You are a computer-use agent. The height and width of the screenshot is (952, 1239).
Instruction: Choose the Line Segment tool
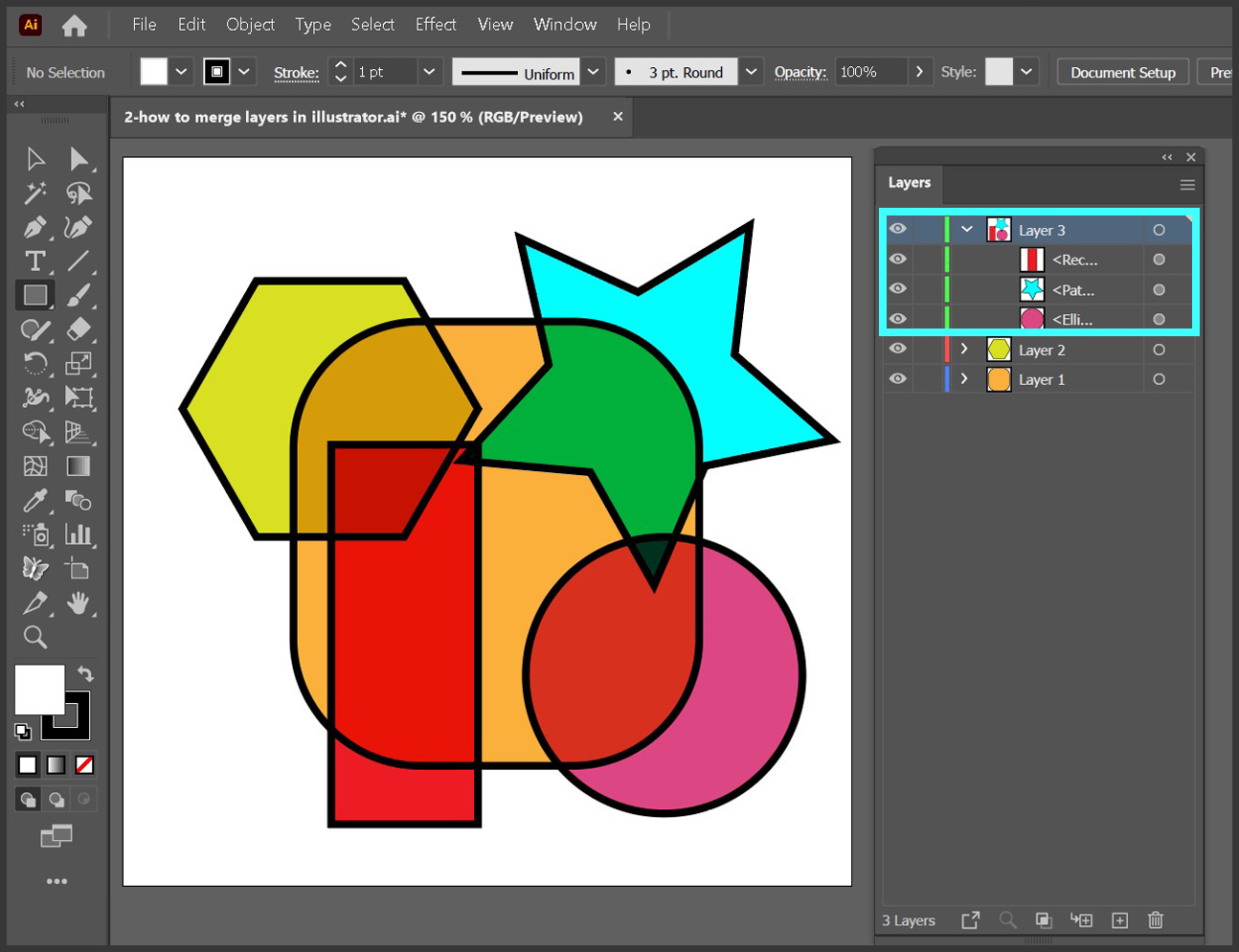79,261
